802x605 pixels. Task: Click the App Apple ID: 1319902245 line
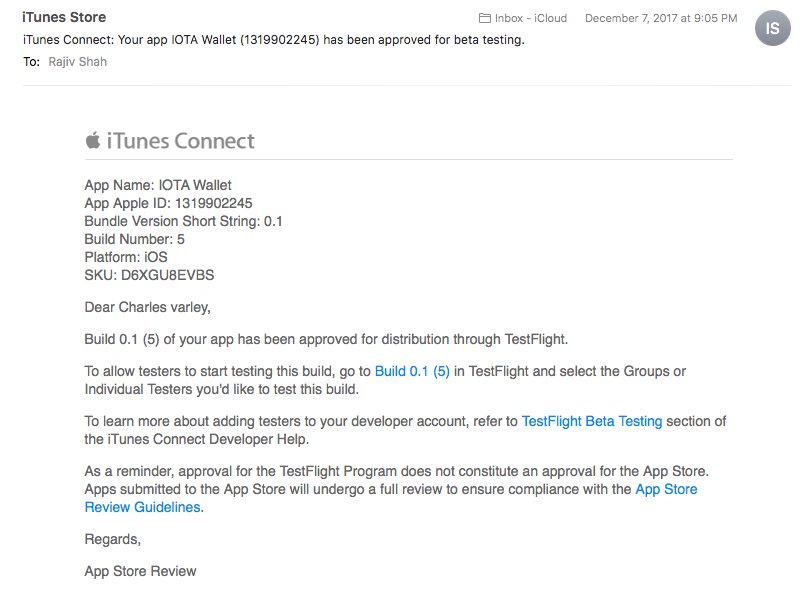(x=168, y=203)
